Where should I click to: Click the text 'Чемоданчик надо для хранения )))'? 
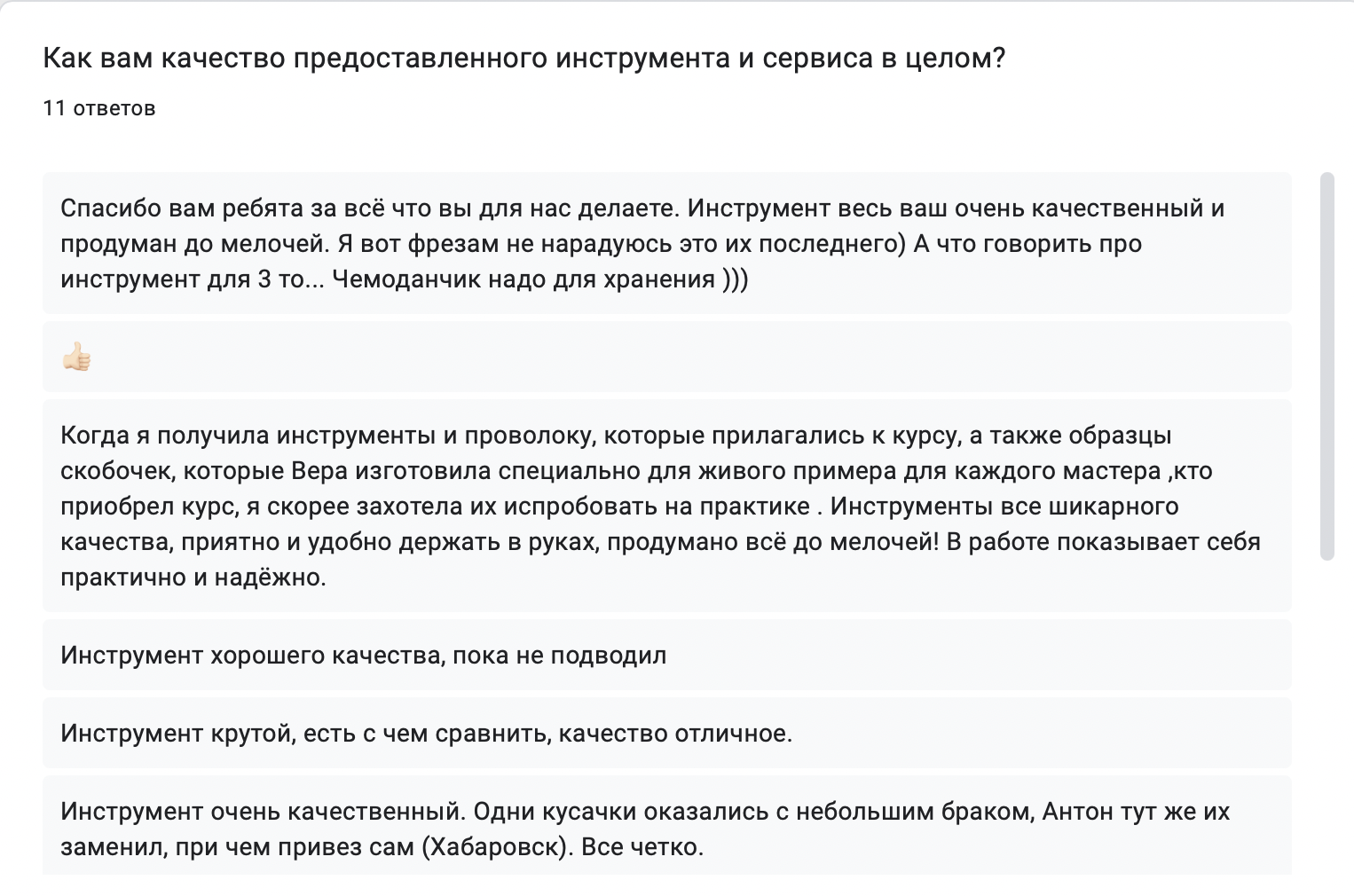tap(540, 279)
